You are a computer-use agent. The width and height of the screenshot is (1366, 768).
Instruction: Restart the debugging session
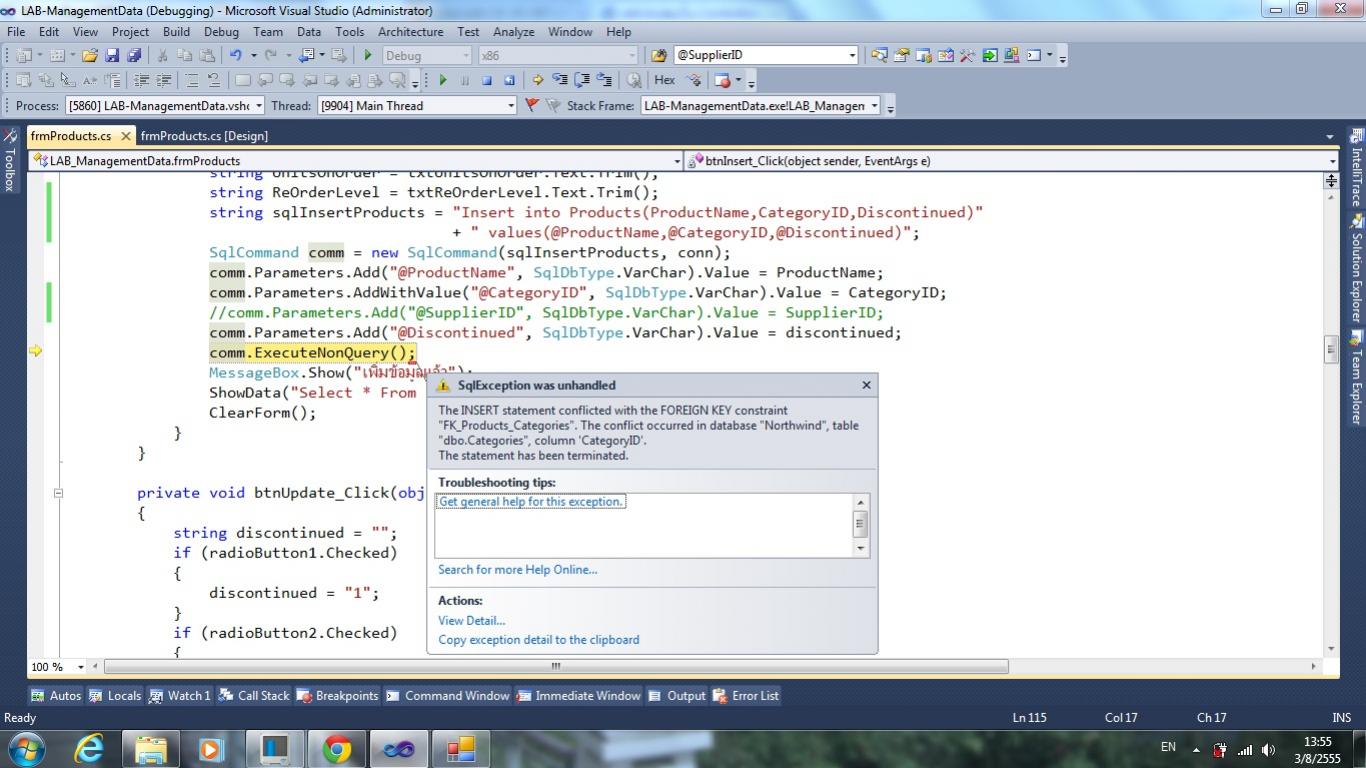click(509, 80)
